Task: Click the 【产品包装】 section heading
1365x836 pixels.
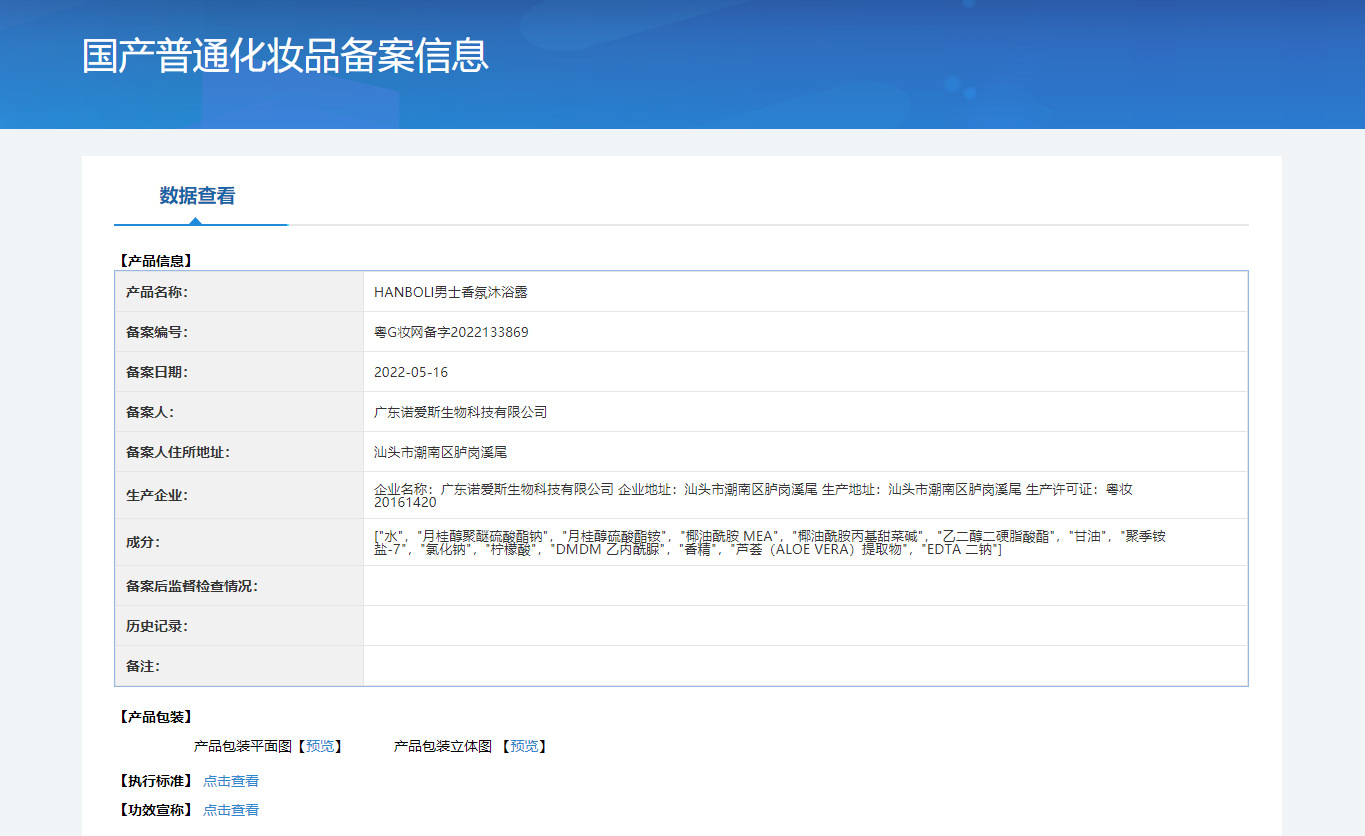Action: point(155,717)
